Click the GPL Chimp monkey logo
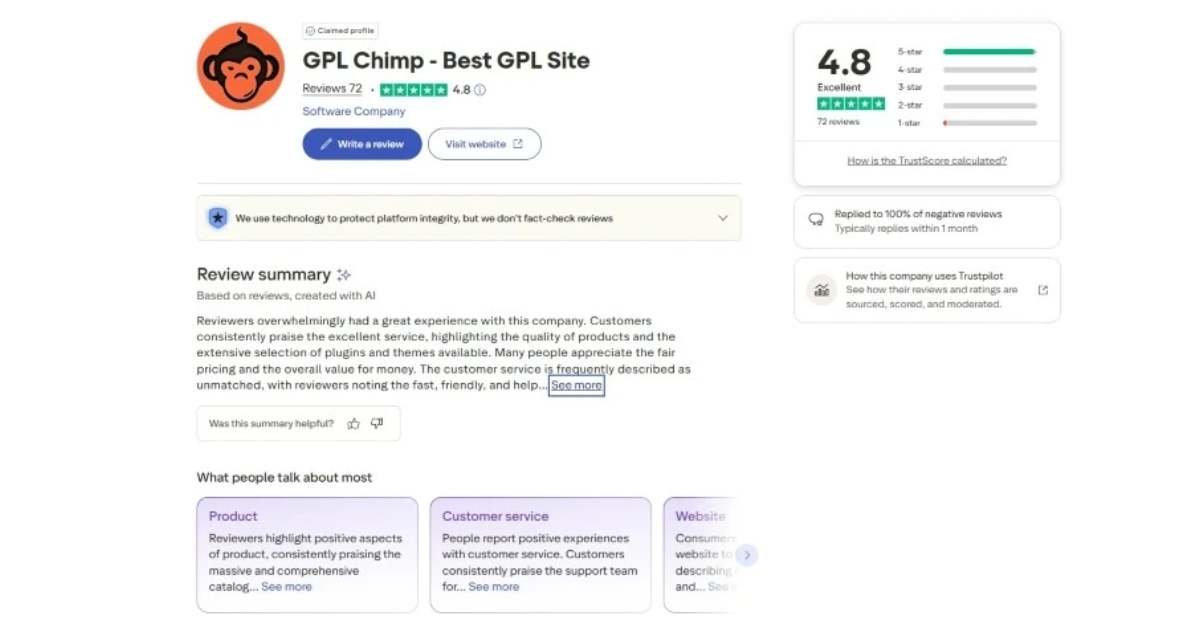 [241, 65]
